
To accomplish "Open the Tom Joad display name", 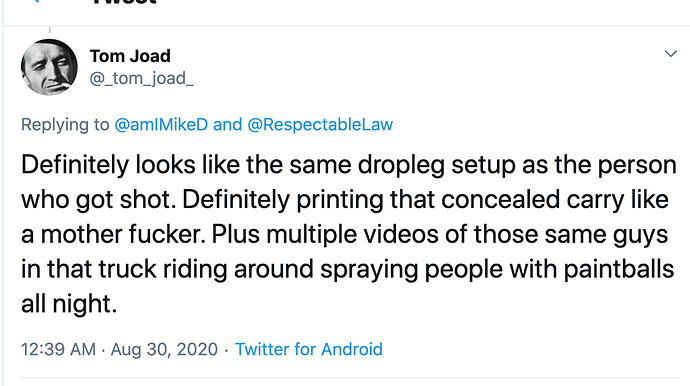I will 130,56.
